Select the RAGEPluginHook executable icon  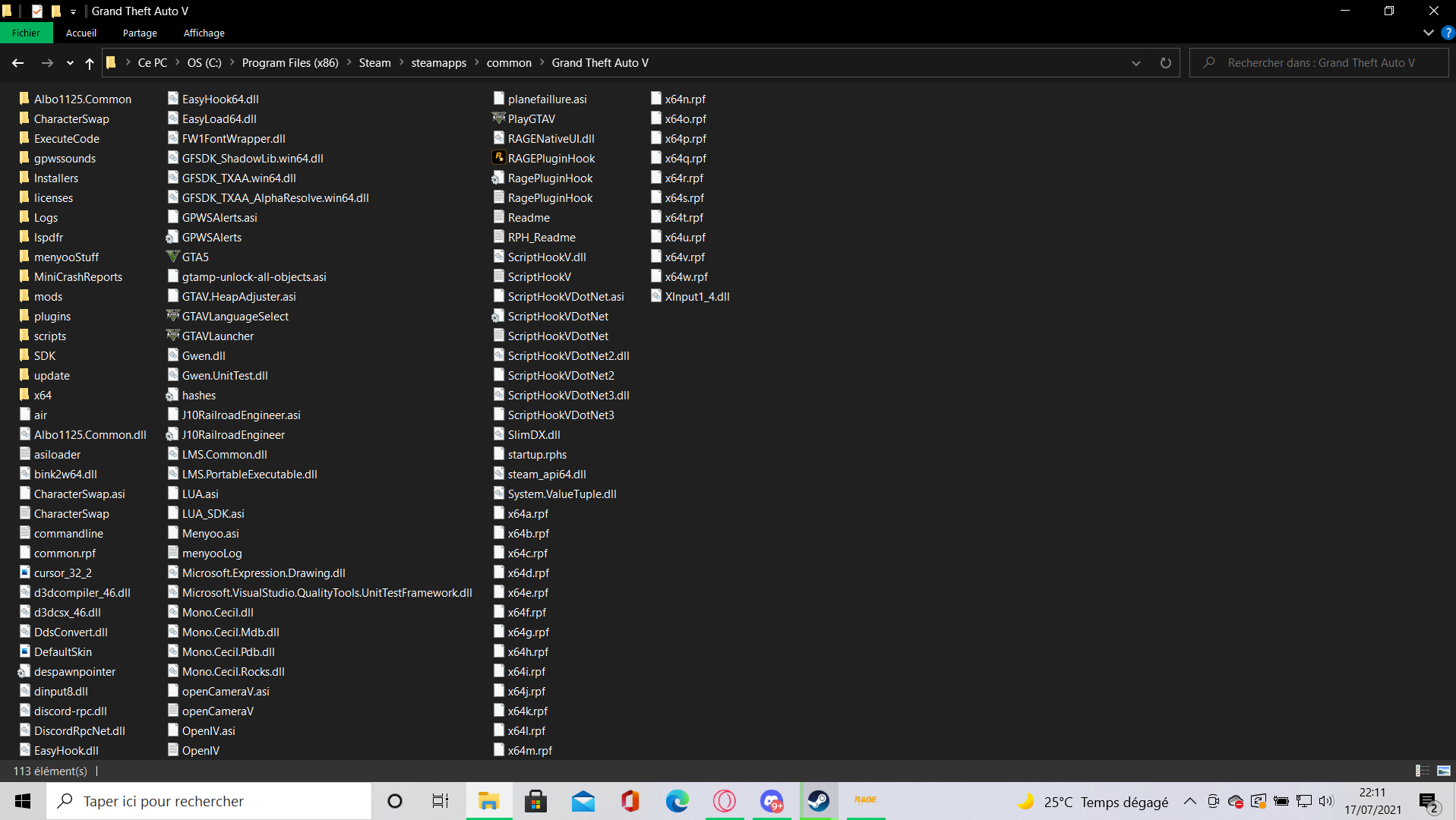point(499,158)
